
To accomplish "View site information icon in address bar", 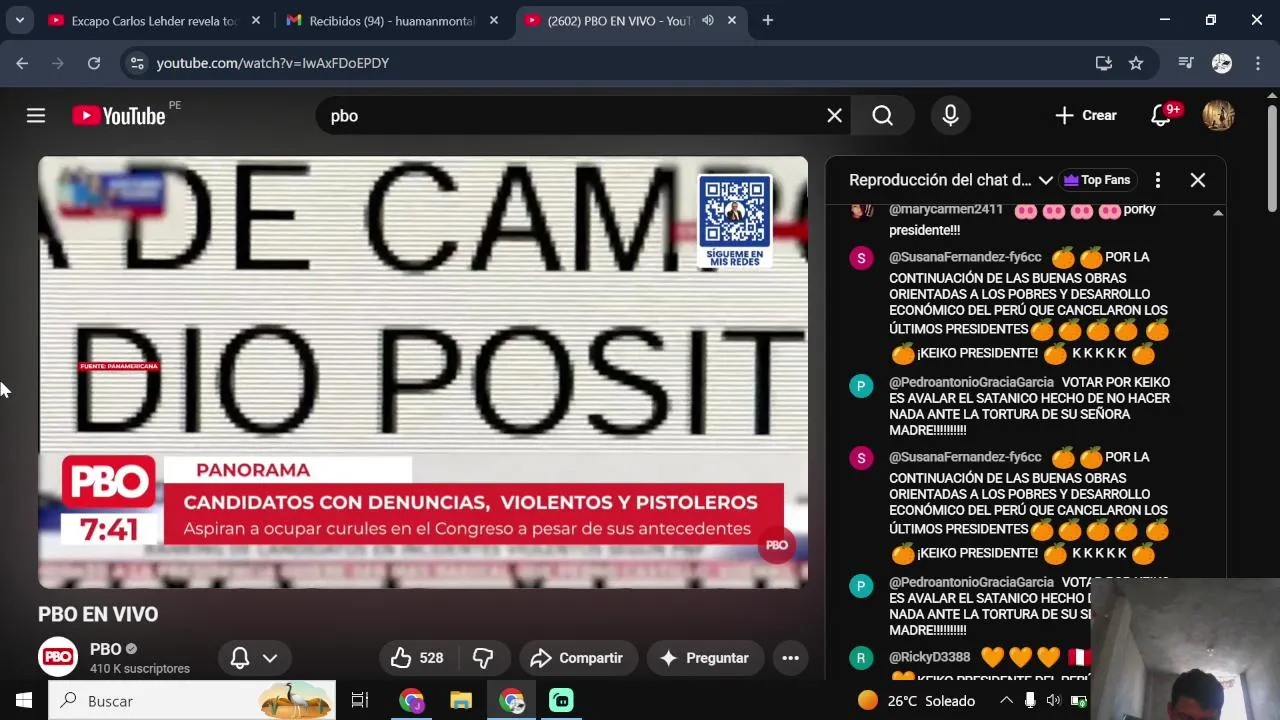I will [x=138, y=63].
